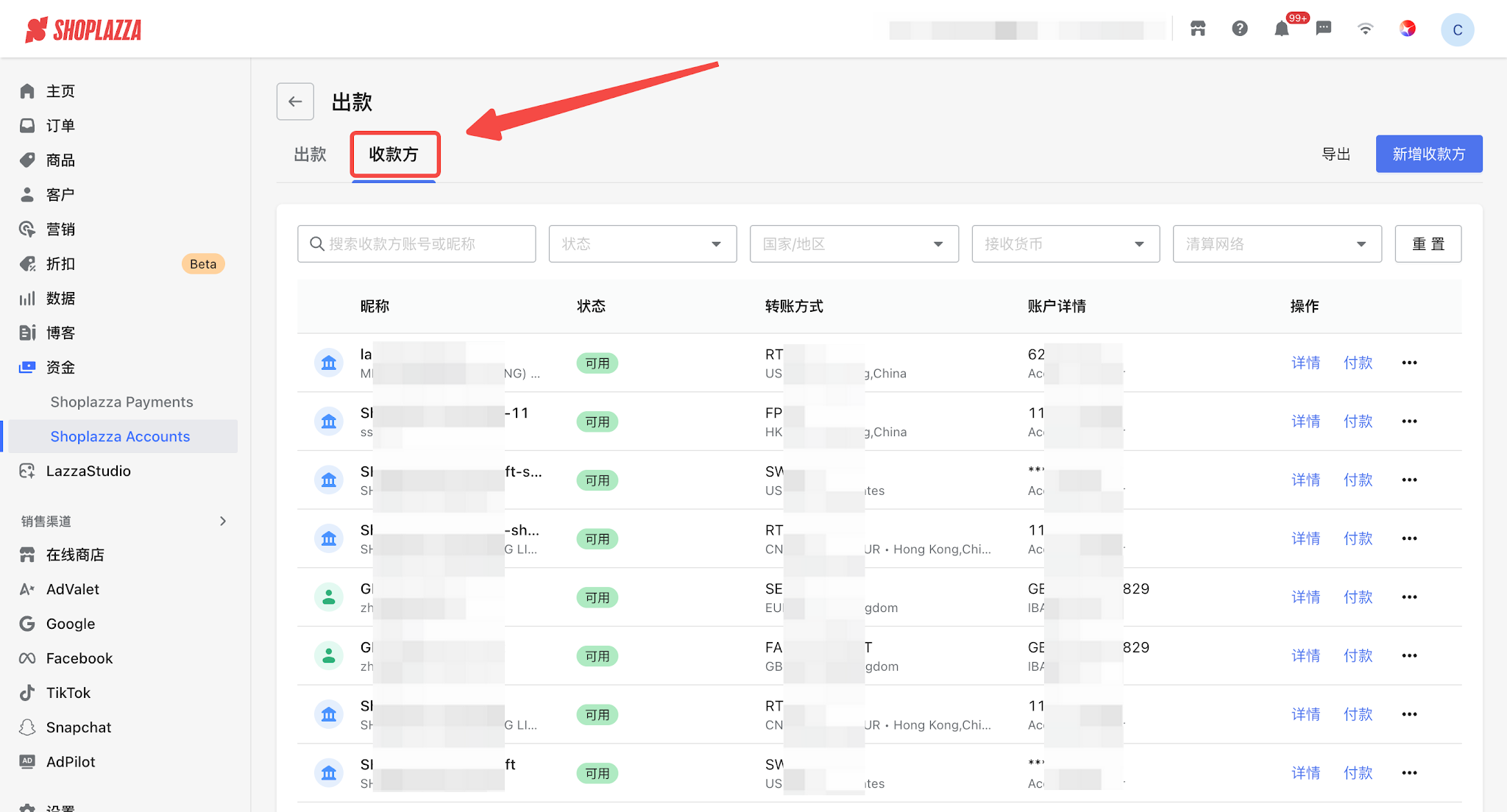
Task: Click the colorful round app icon
Action: [1408, 29]
